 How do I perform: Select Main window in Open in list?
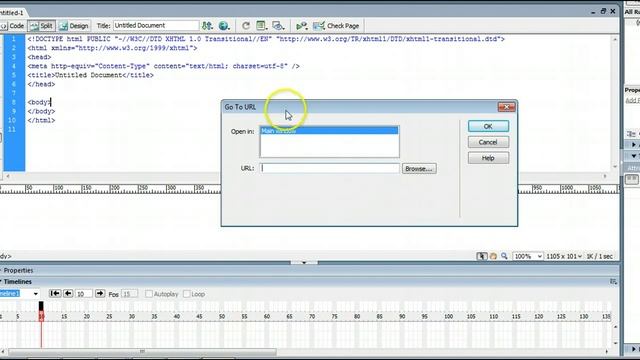[329, 131]
